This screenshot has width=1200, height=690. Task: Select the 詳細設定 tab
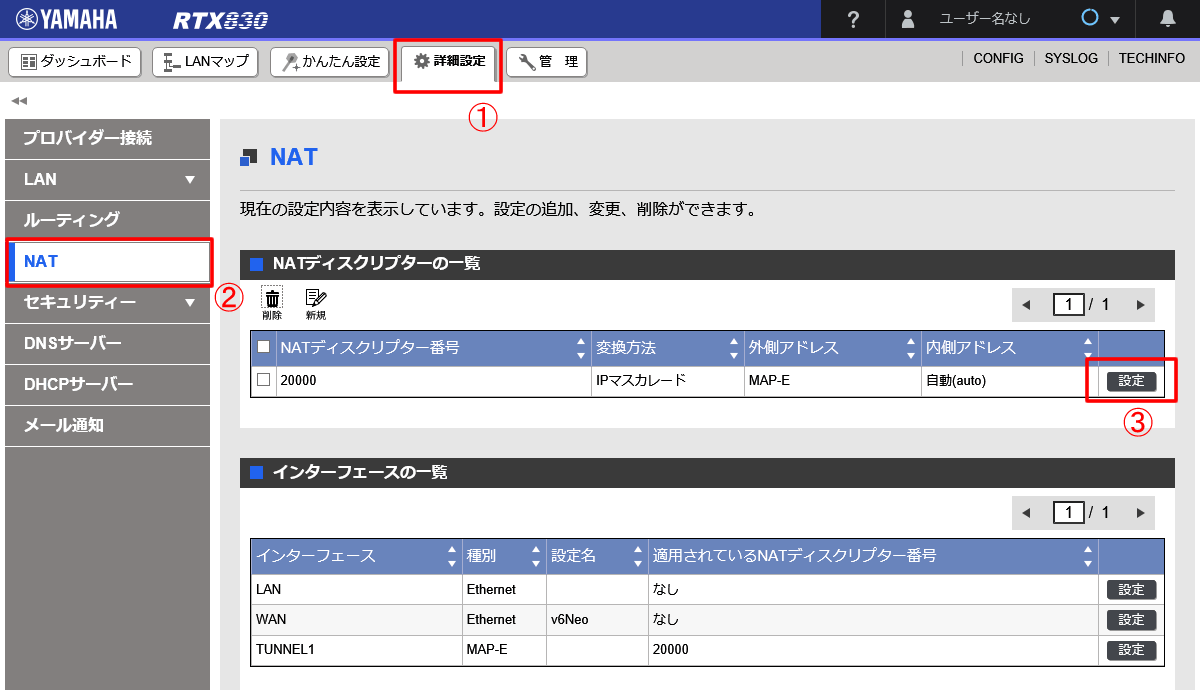click(448, 62)
